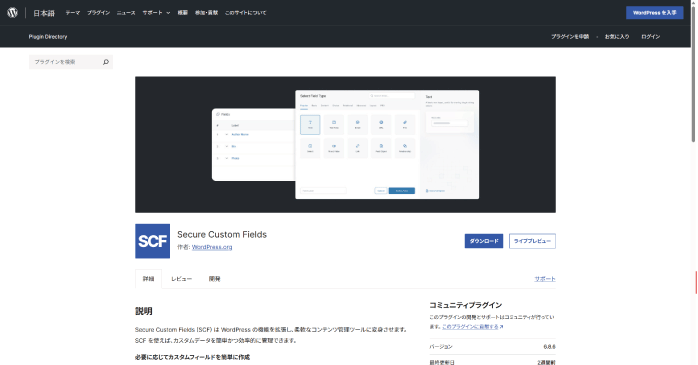Click the 説明 heading

[143, 311]
